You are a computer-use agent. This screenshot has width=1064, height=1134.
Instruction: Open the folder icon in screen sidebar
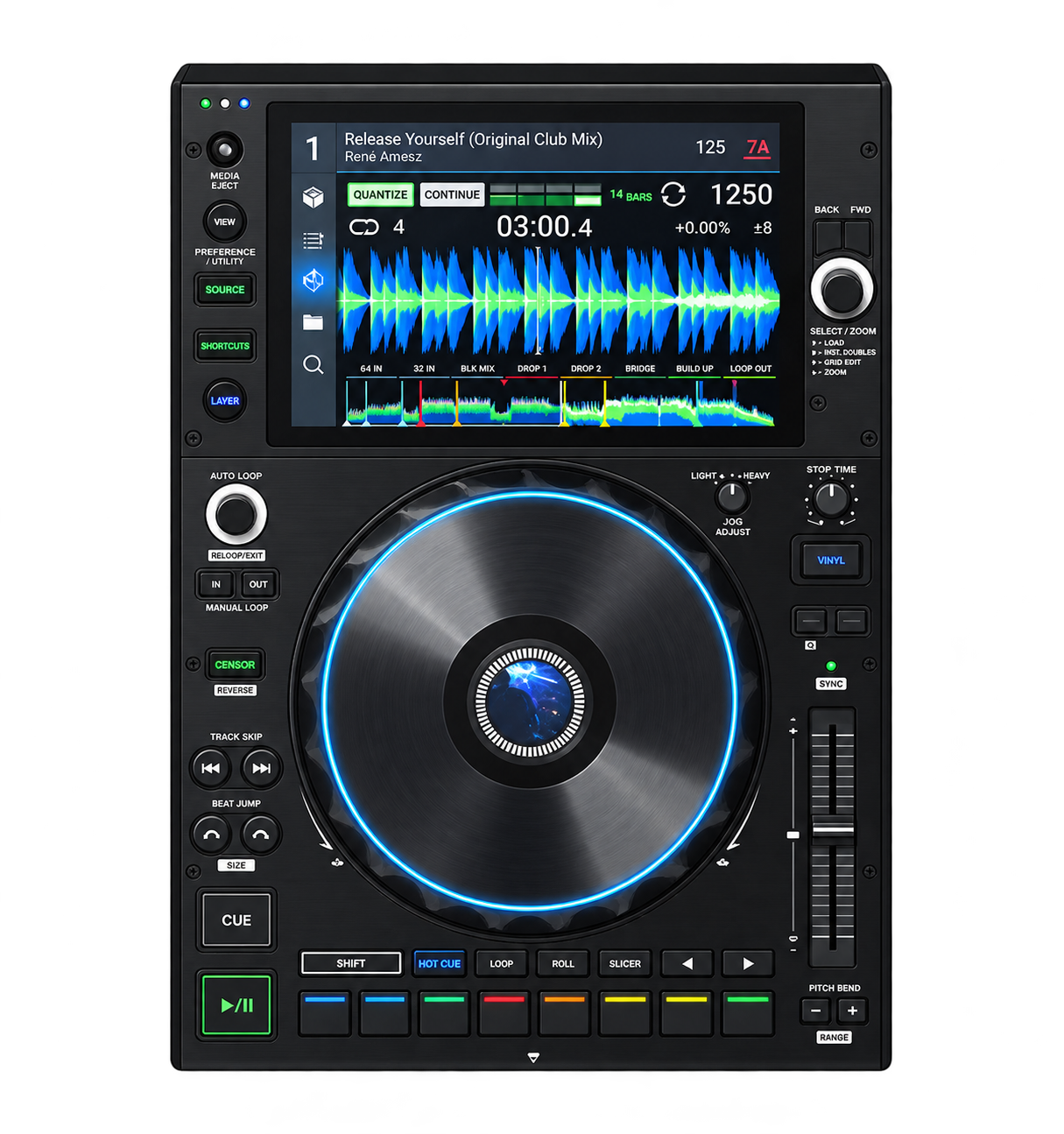pyautogui.click(x=313, y=322)
